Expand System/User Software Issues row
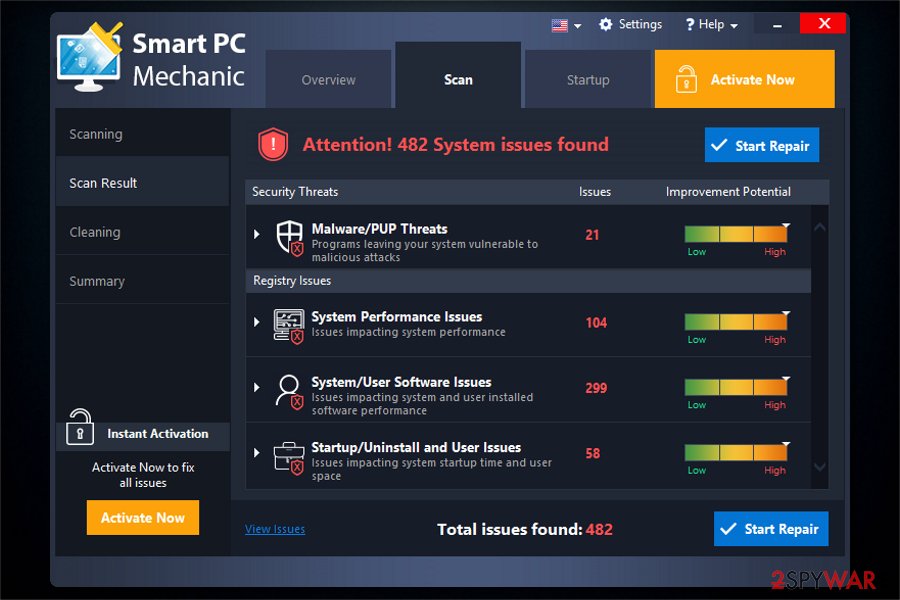This screenshot has height=600, width=900. point(257,388)
